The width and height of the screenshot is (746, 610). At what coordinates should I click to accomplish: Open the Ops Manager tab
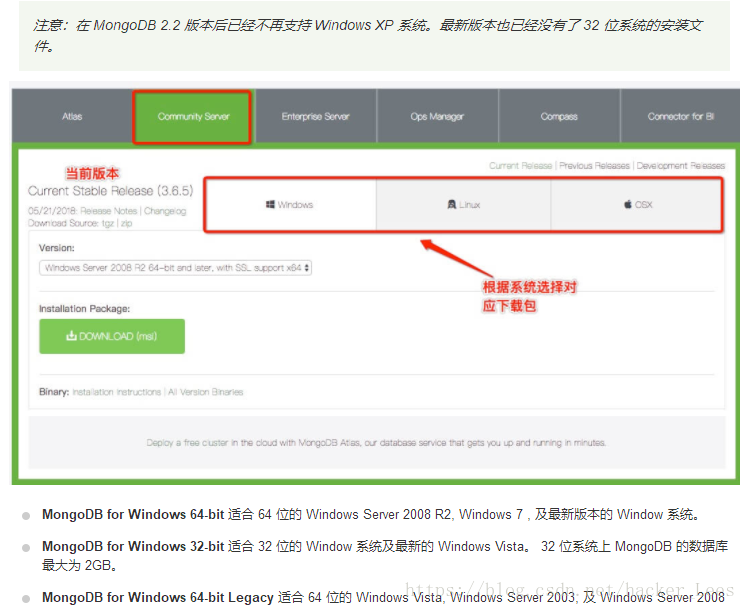[x=437, y=116]
